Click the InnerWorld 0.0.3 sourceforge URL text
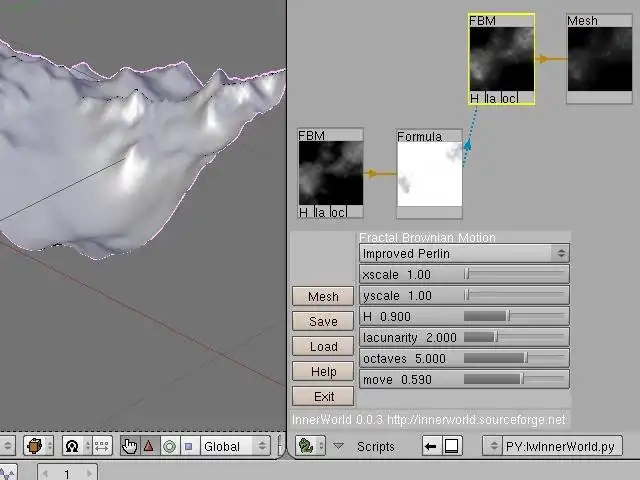The width and height of the screenshot is (640, 480). (x=429, y=420)
